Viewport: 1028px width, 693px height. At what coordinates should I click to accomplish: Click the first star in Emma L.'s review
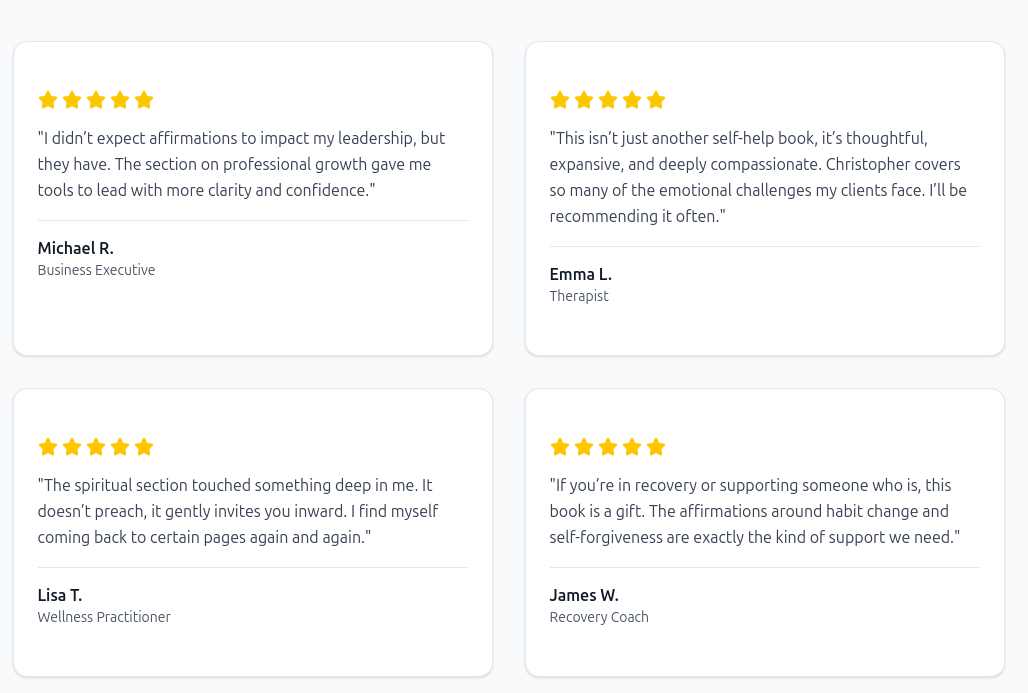tap(560, 100)
